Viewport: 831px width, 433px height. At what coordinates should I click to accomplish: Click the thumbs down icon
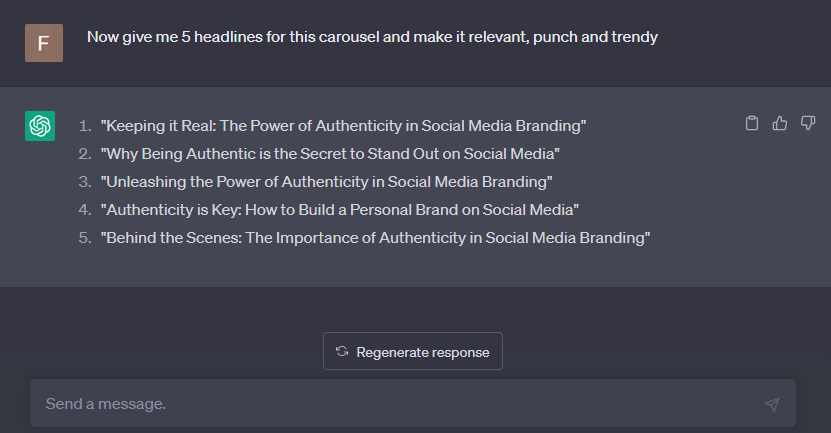coord(808,124)
